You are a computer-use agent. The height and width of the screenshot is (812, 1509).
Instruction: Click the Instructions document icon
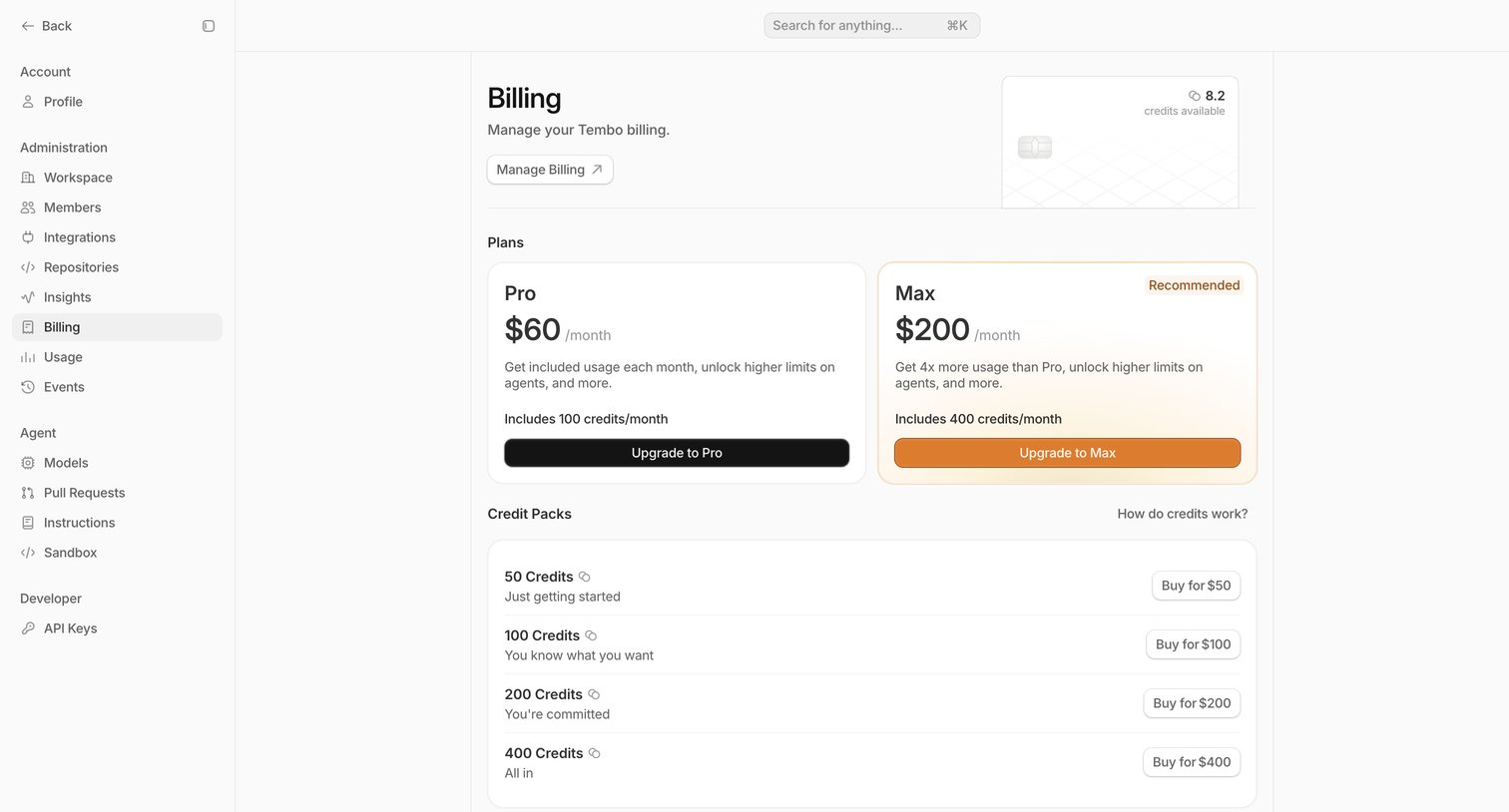click(28, 523)
